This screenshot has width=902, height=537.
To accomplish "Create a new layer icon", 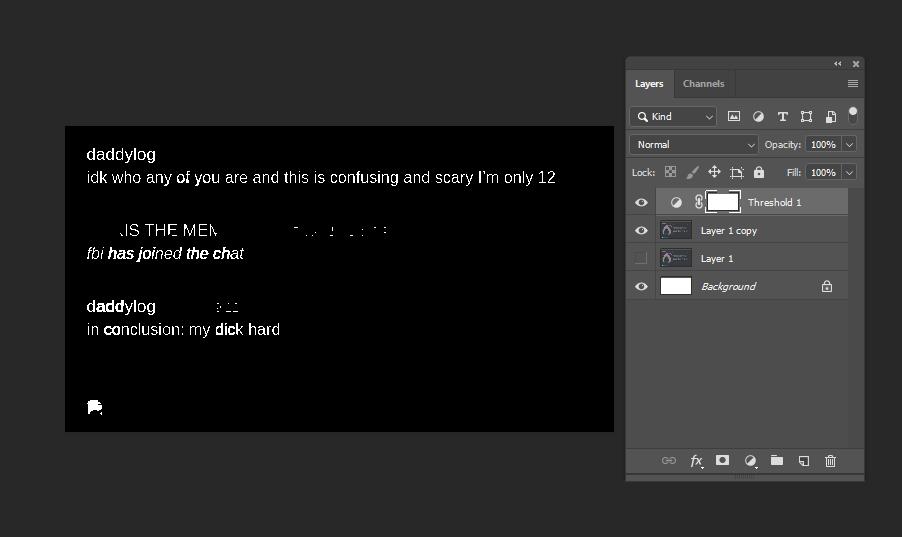I will click(x=804, y=460).
